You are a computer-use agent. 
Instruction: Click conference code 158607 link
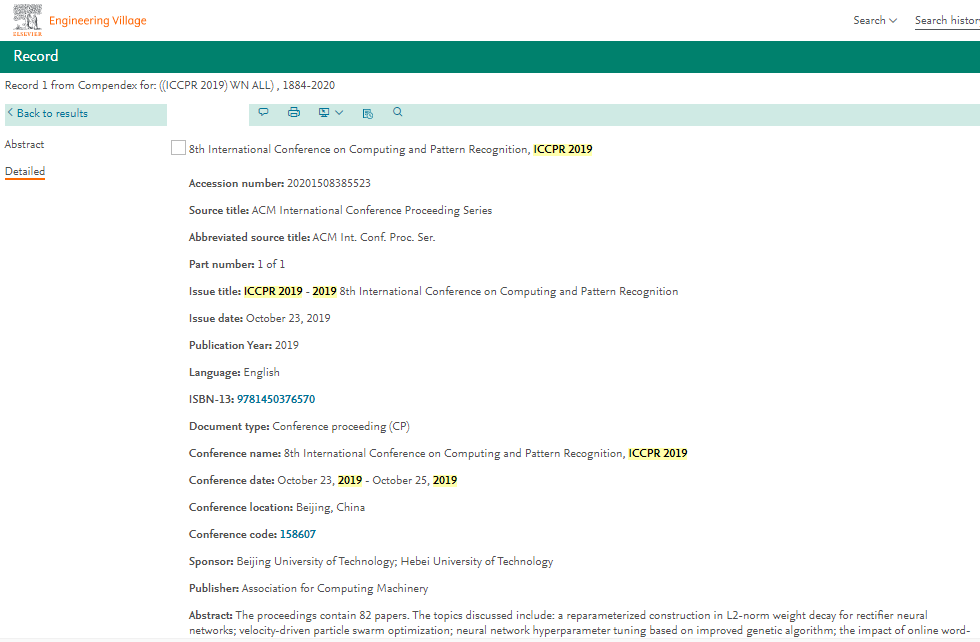click(x=297, y=535)
